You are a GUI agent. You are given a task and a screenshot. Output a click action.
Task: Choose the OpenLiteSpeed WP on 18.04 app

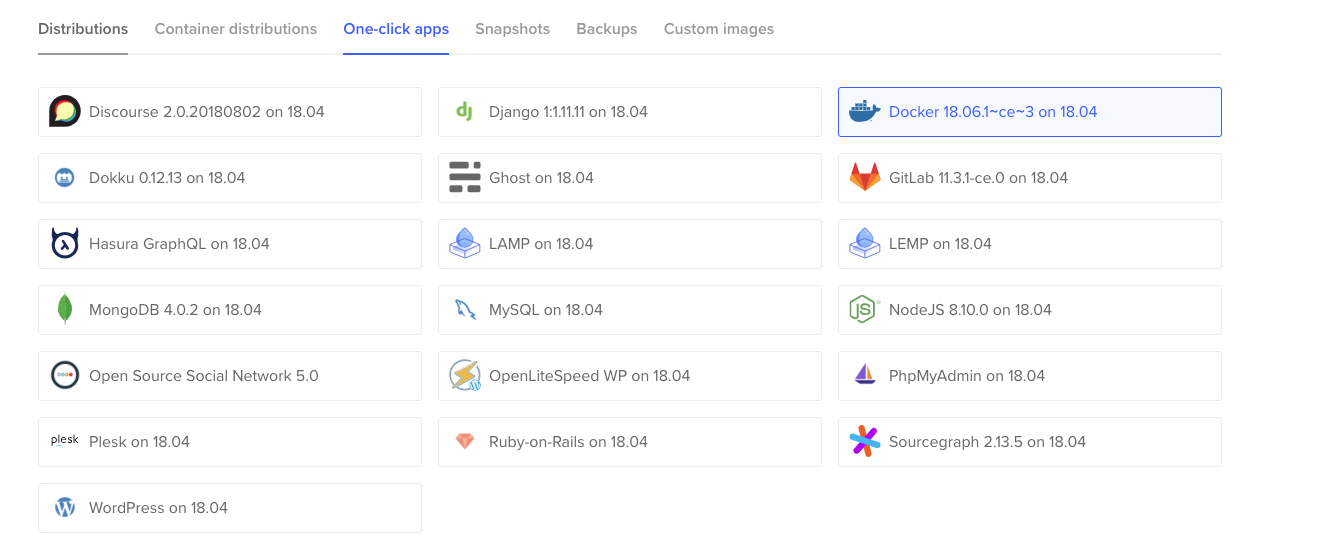coord(630,376)
